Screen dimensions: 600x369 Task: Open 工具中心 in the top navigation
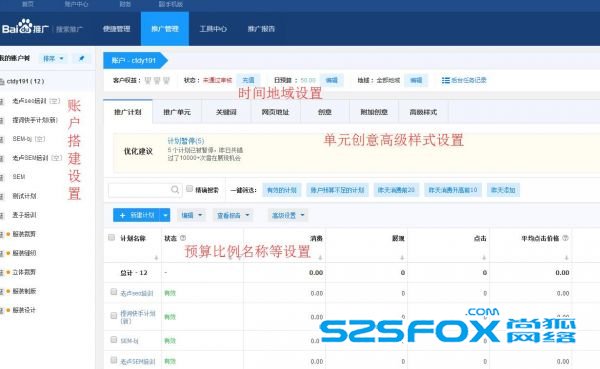point(213,29)
